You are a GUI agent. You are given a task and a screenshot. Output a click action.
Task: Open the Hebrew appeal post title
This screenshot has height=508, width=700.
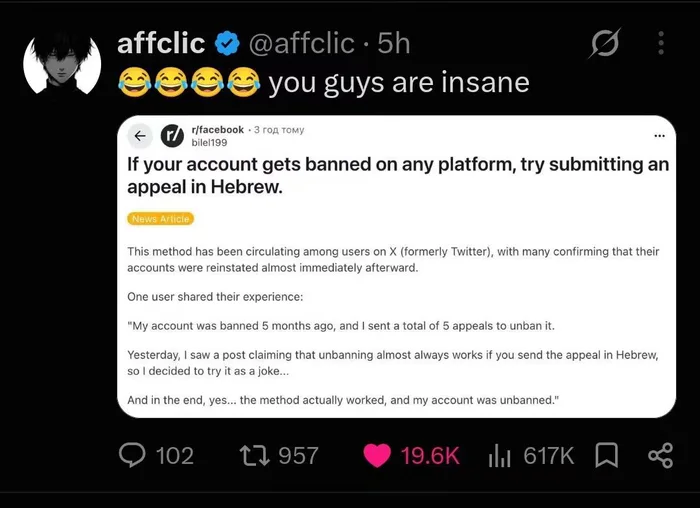[398, 175]
